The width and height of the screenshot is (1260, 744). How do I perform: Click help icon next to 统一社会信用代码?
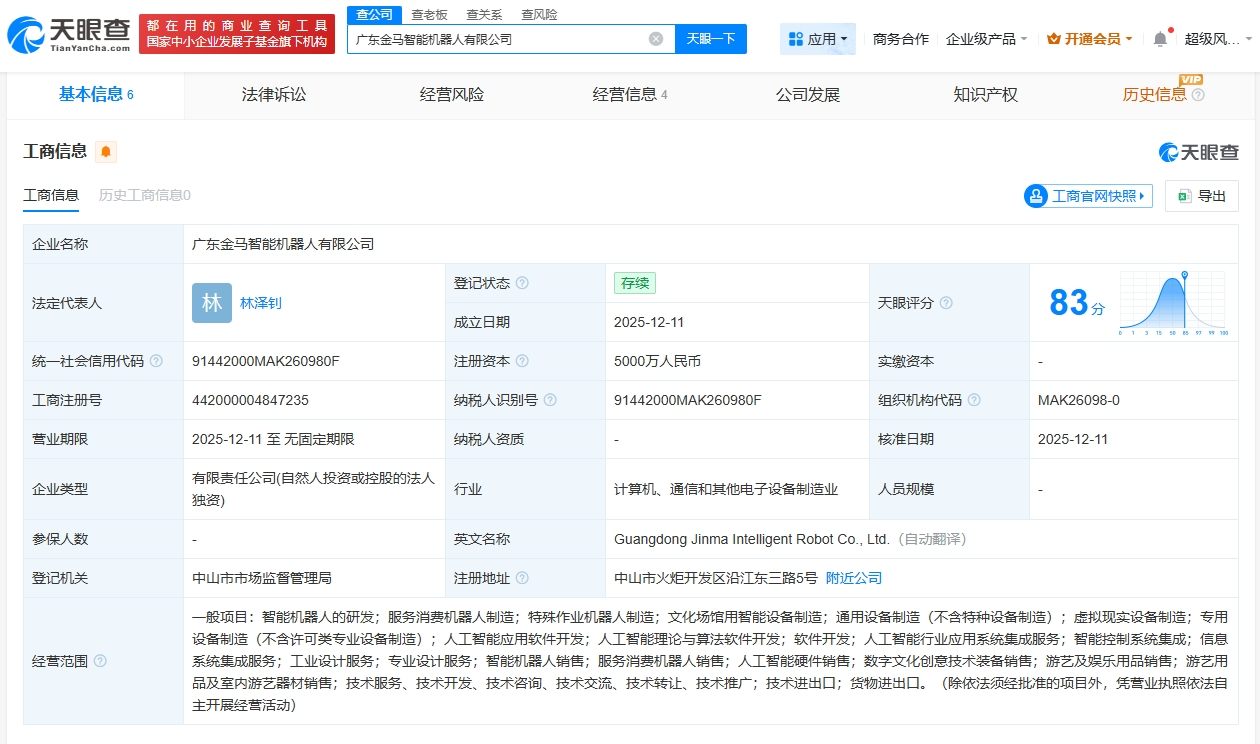point(156,361)
